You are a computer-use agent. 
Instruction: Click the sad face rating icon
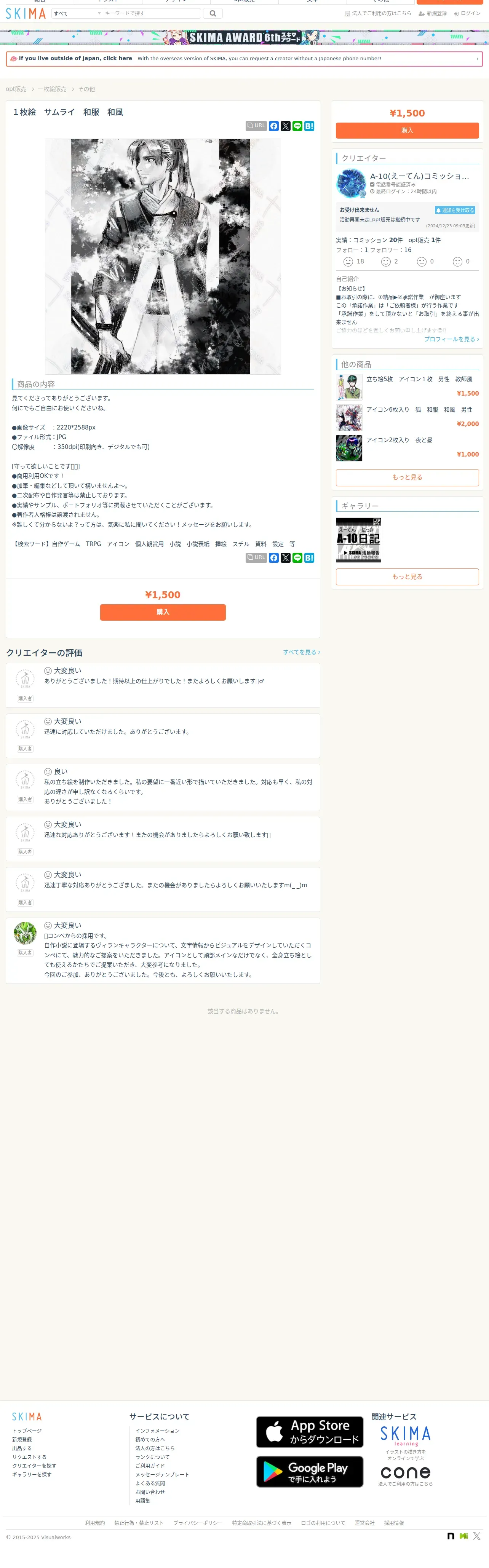pyautogui.click(x=457, y=261)
